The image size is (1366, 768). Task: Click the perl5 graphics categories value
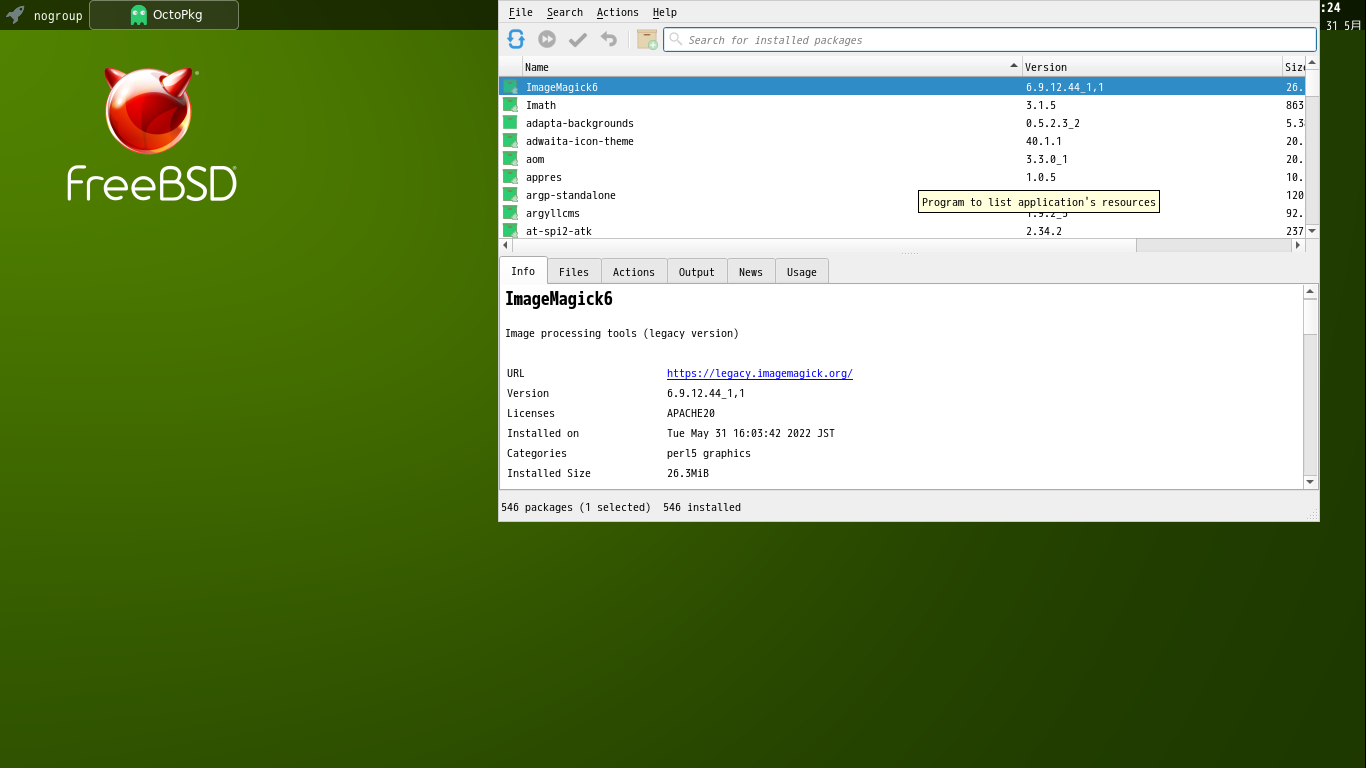pyautogui.click(x=709, y=453)
